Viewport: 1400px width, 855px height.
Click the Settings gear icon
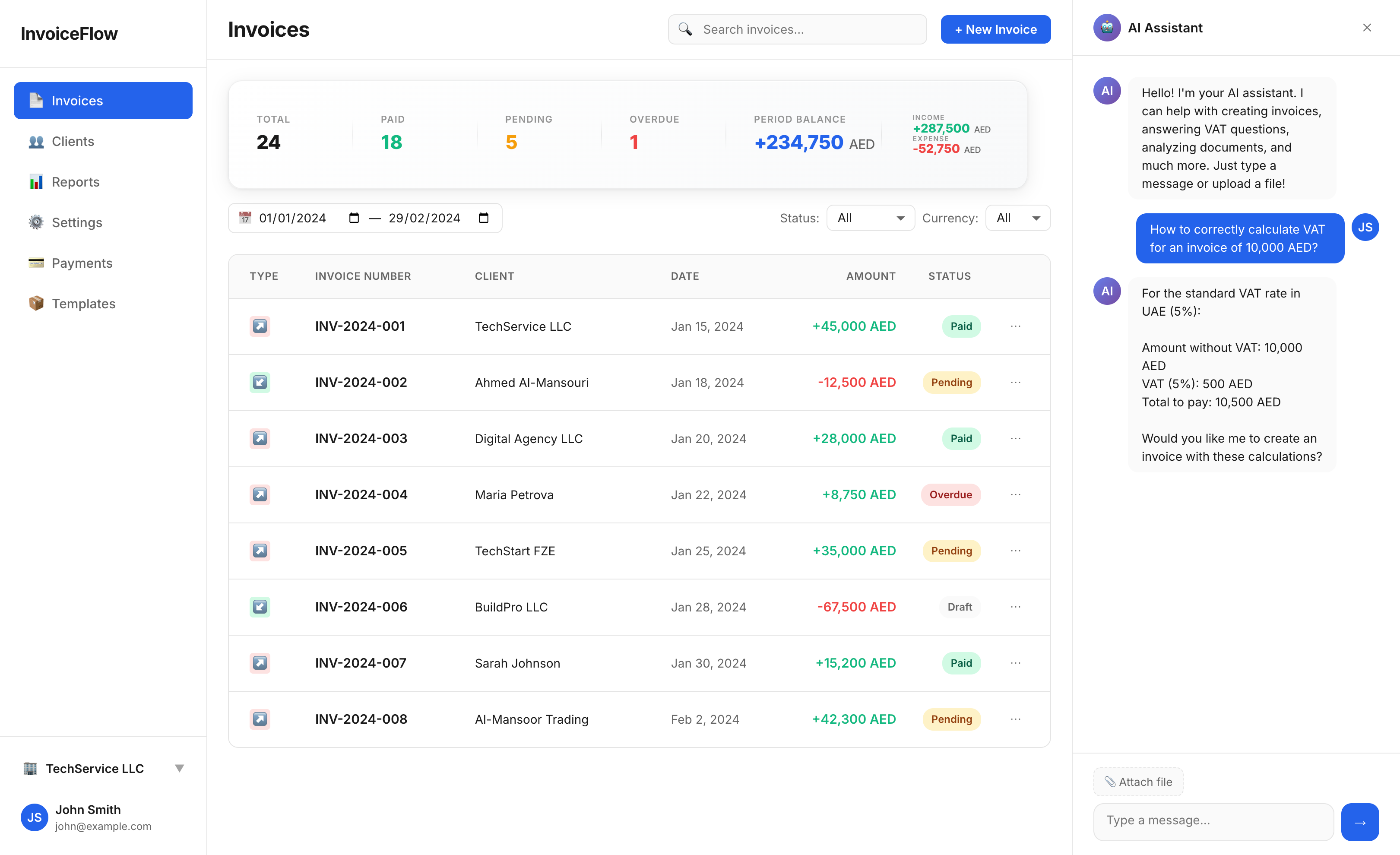[35, 222]
